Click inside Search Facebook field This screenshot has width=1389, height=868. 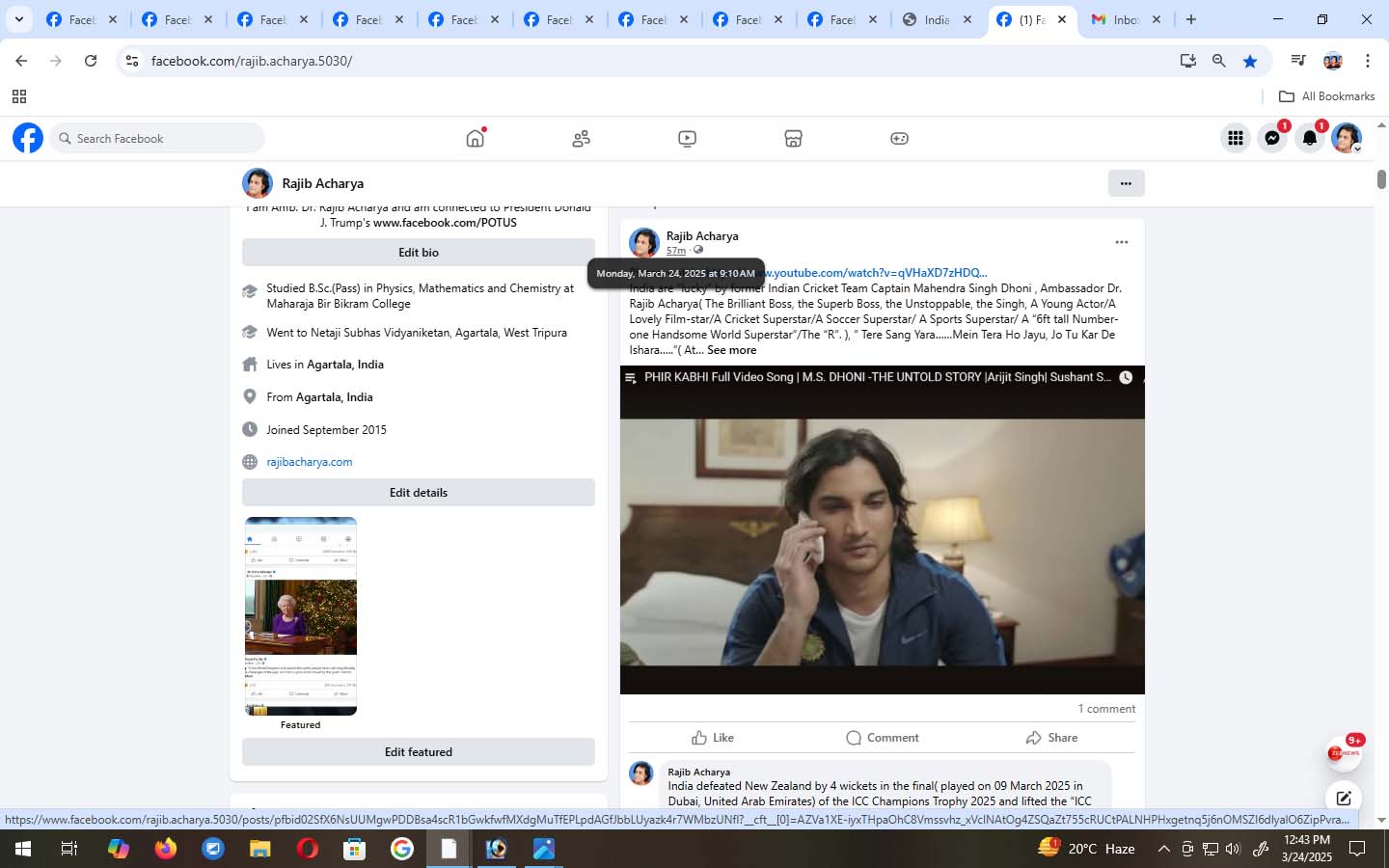157,138
